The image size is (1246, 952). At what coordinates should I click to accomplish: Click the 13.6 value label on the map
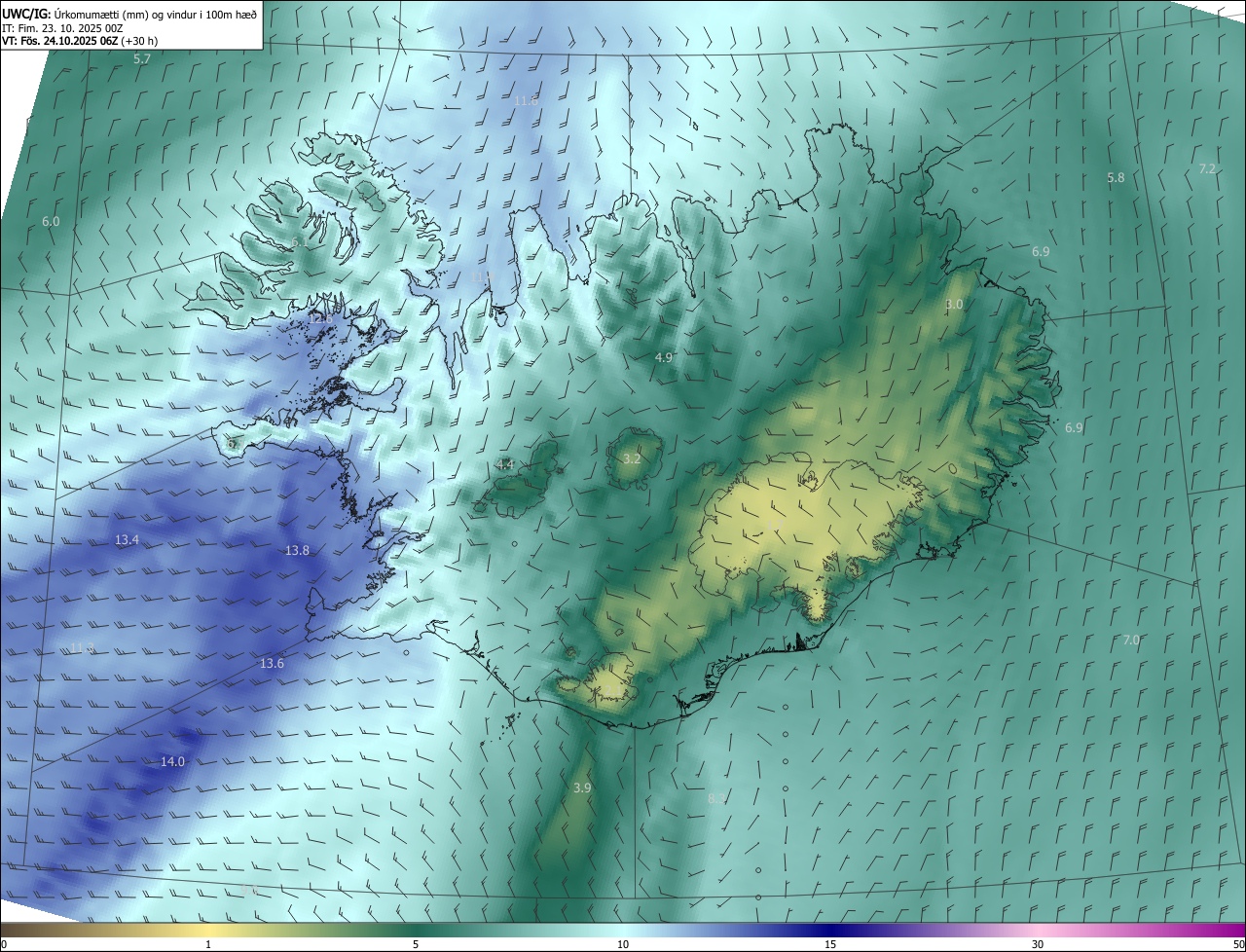(272, 664)
